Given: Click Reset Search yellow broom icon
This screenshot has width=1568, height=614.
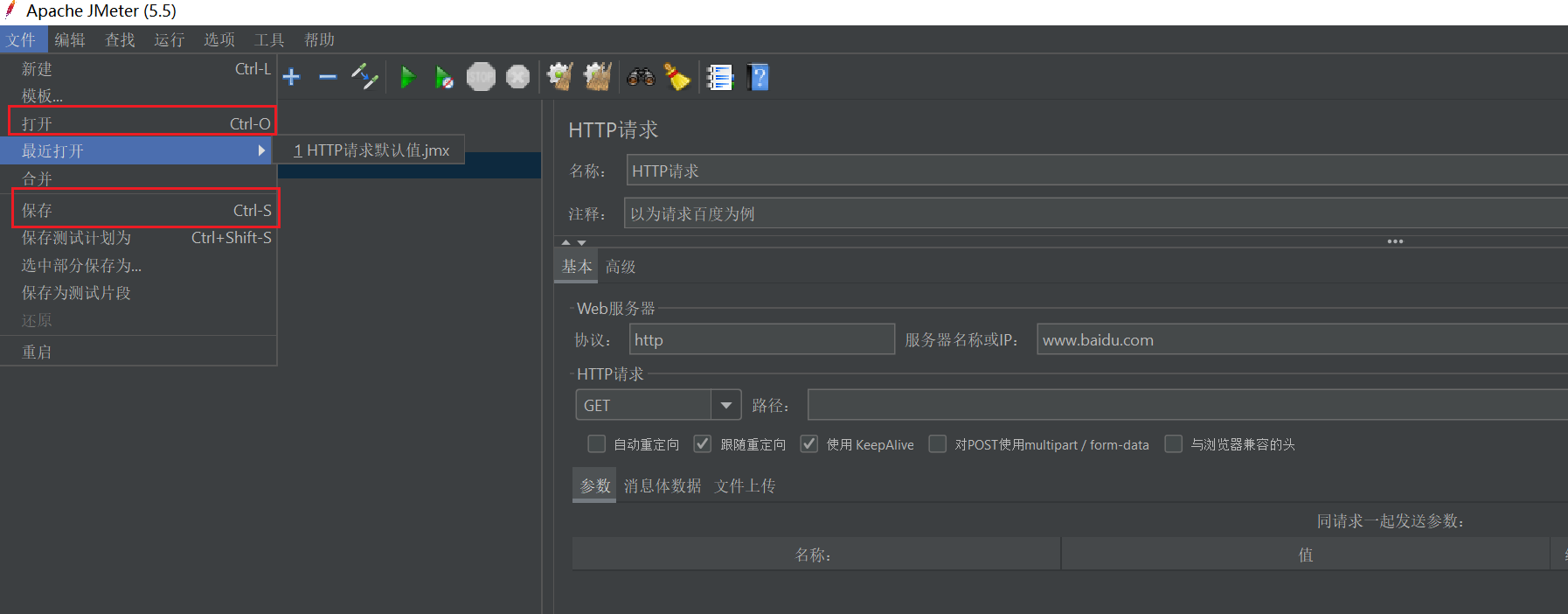Looking at the screenshot, I should pos(677,77).
